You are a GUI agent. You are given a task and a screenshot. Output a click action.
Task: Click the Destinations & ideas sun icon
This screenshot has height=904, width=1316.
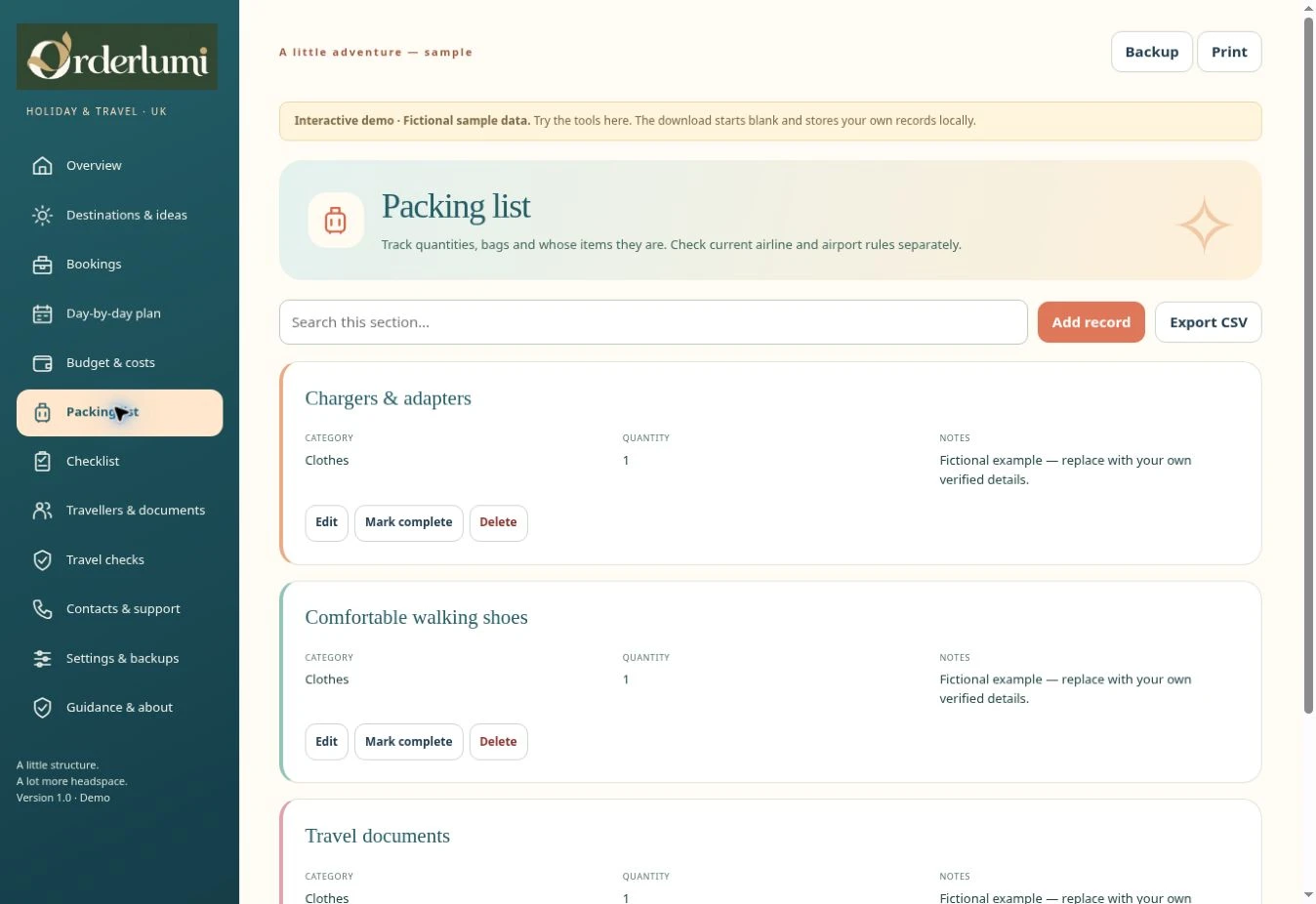42,215
